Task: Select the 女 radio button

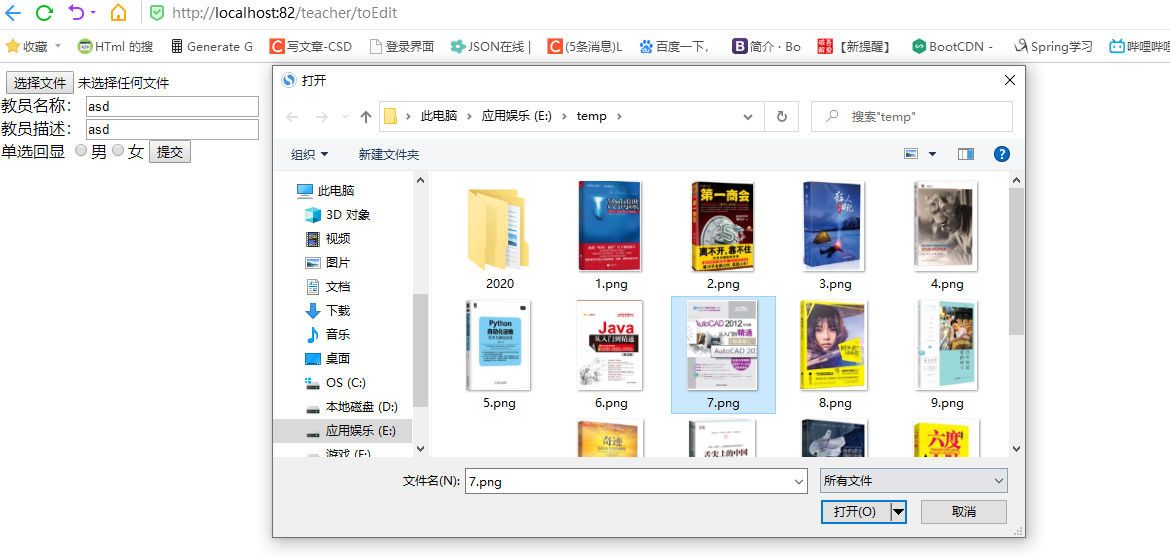Action: coord(117,151)
